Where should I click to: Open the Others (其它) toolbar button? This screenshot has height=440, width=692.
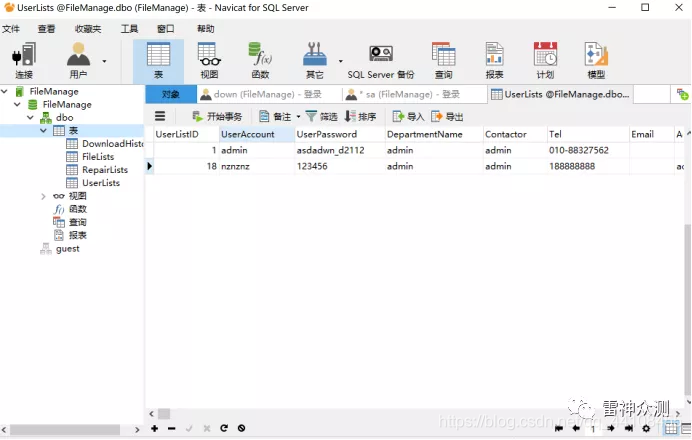click(x=315, y=60)
